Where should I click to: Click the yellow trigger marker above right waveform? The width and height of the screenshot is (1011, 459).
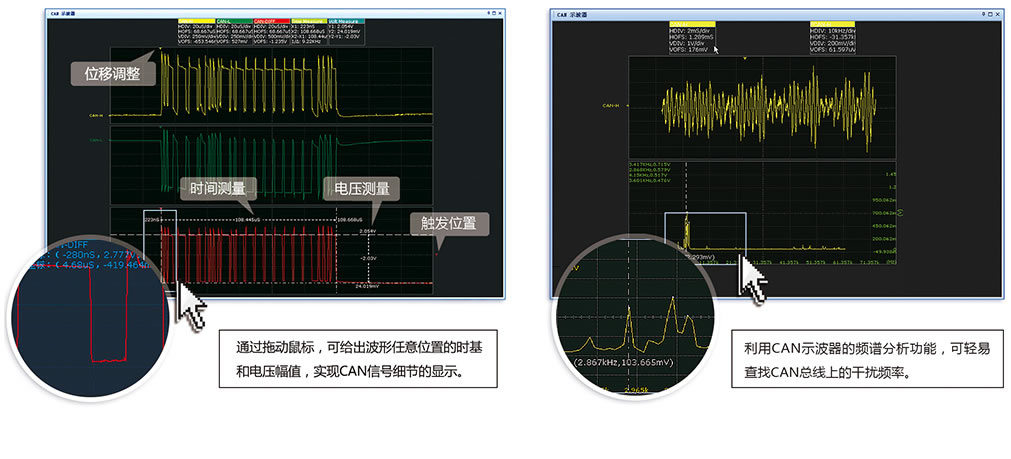coord(745,59)
